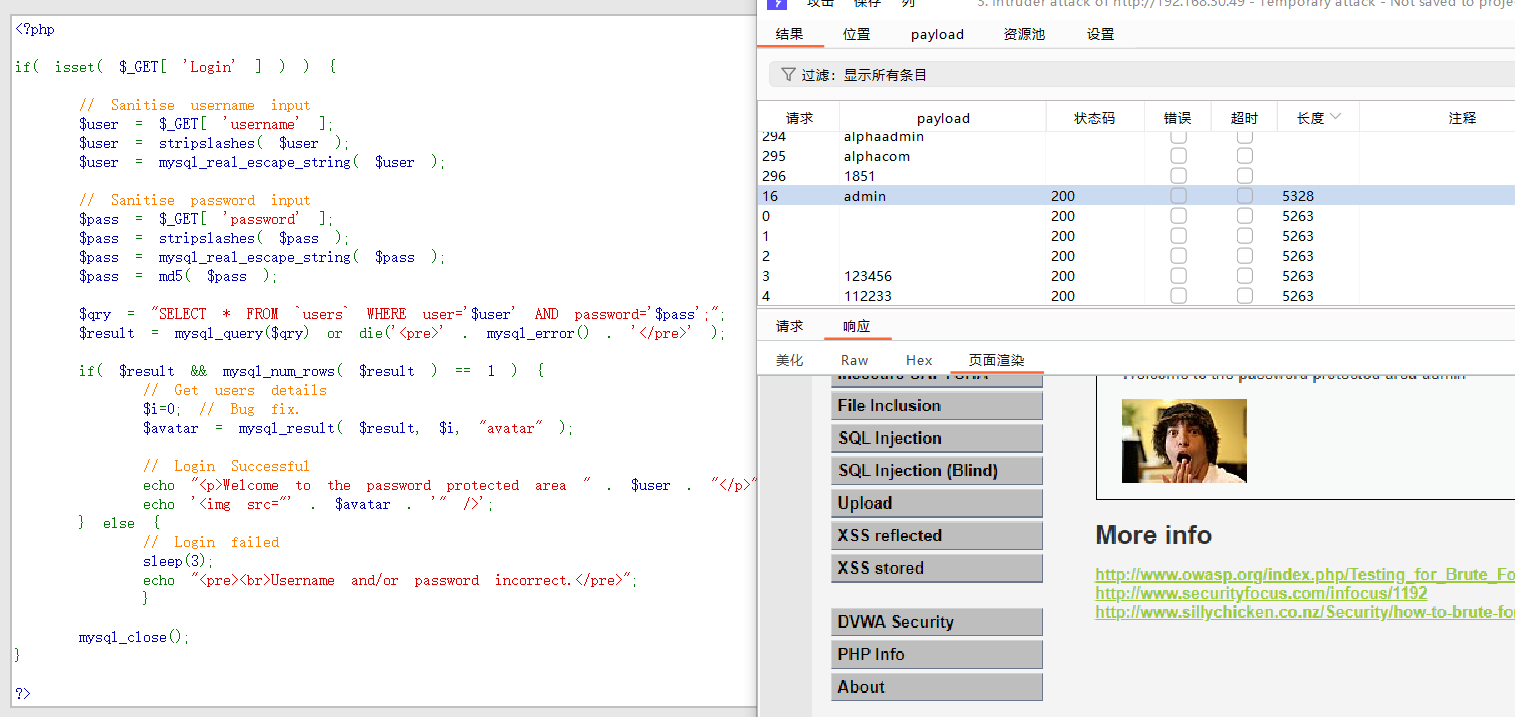Open XSS stored menu item
Screen dimensions: 1515x717
click(x=937, y=568)
